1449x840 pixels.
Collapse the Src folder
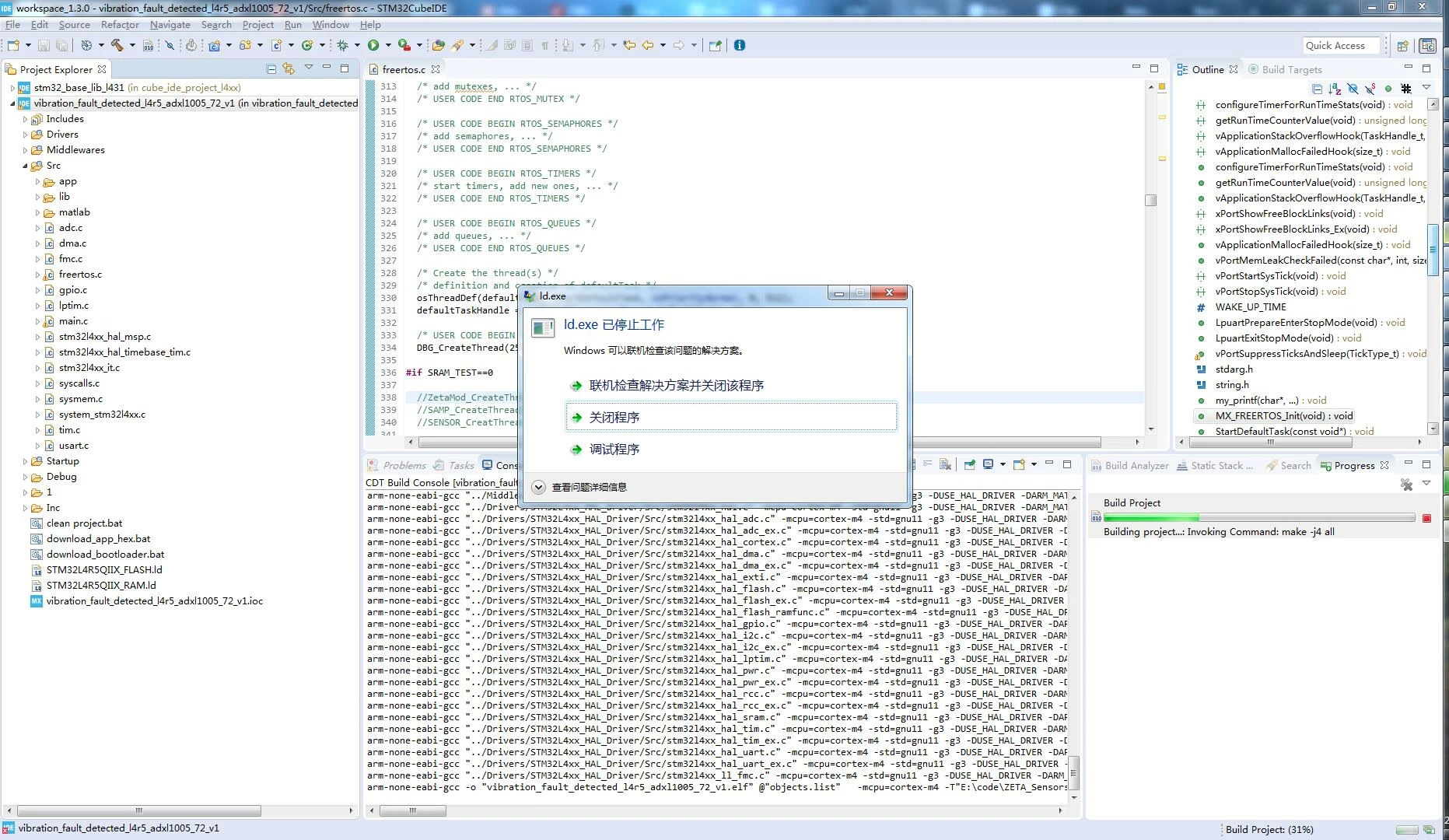point(25,166)
